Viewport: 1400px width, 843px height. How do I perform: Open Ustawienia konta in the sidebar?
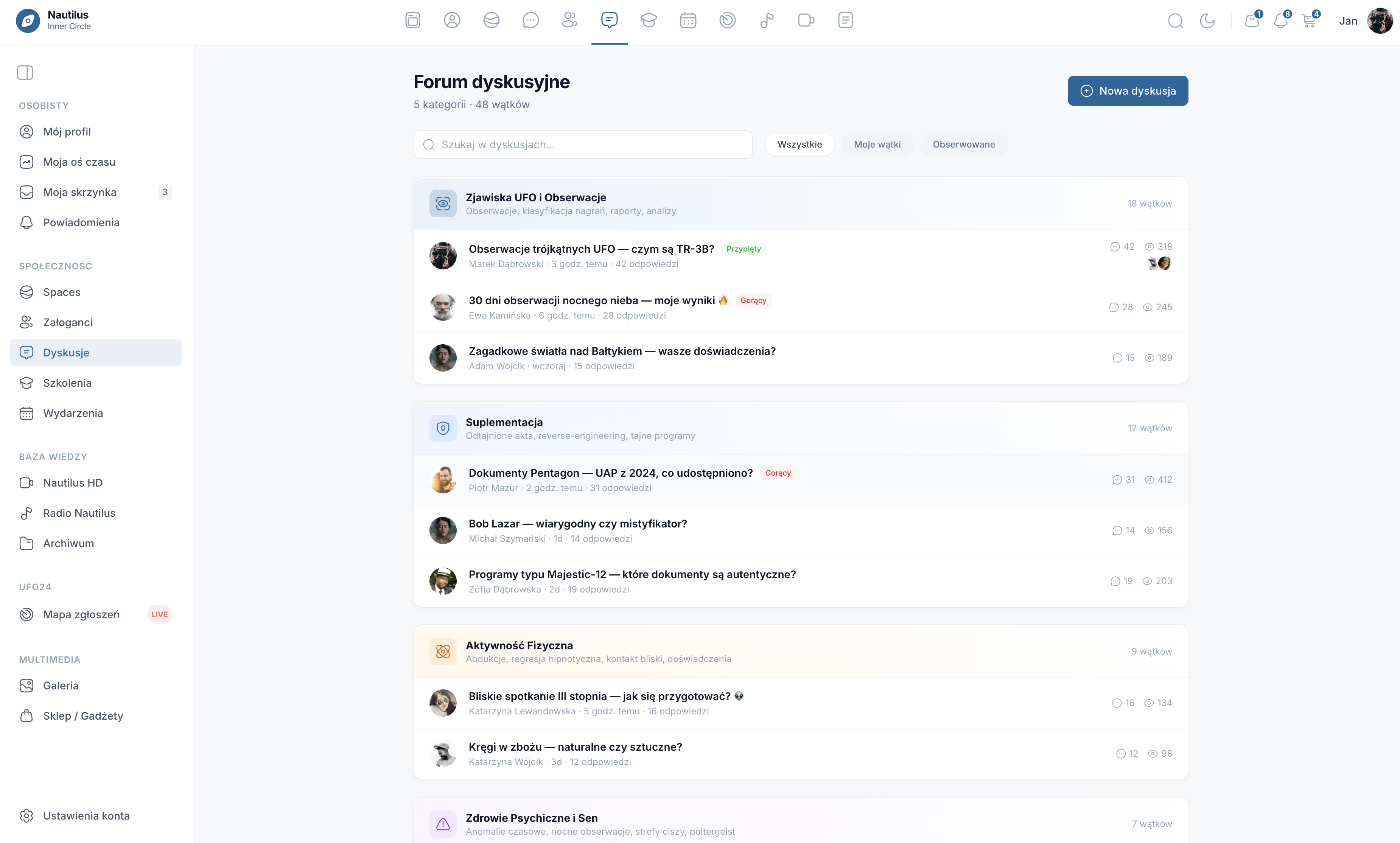click(x=86, y=816)
